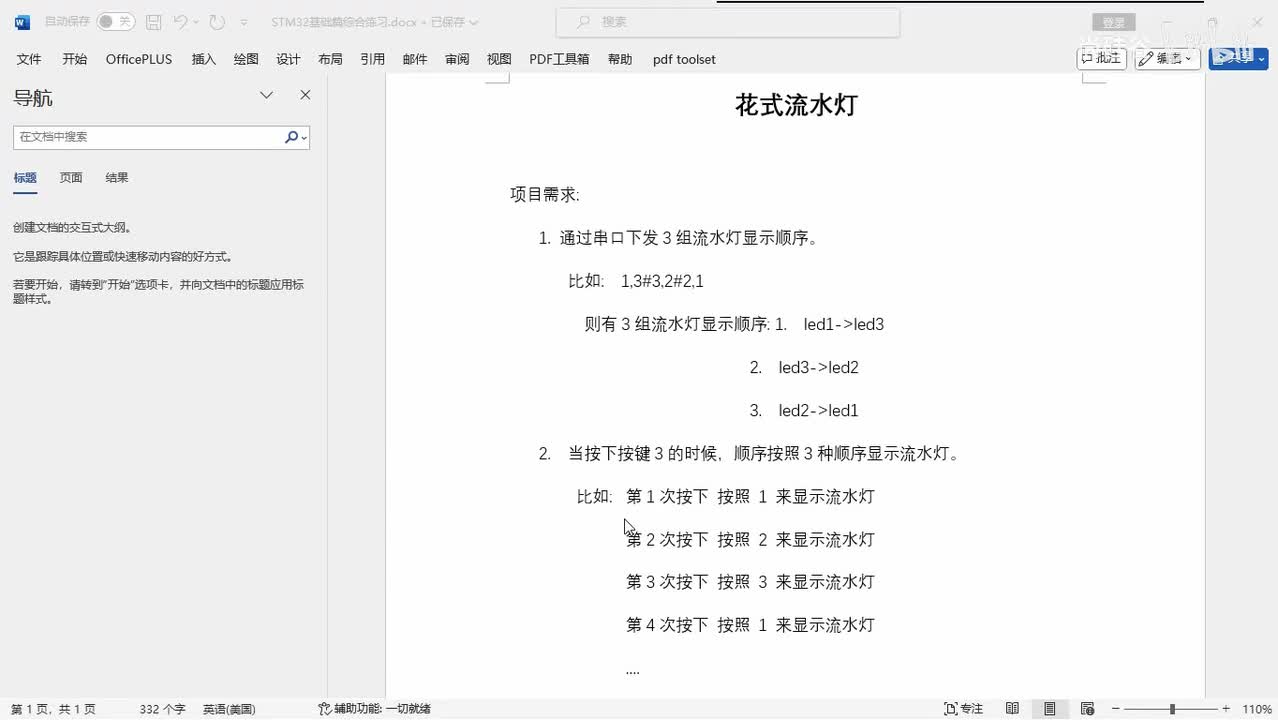The height and width of the screenshot is (720, 1278).
Task: Open the document title dropdown STM32 docx
Action: (374, 22)
